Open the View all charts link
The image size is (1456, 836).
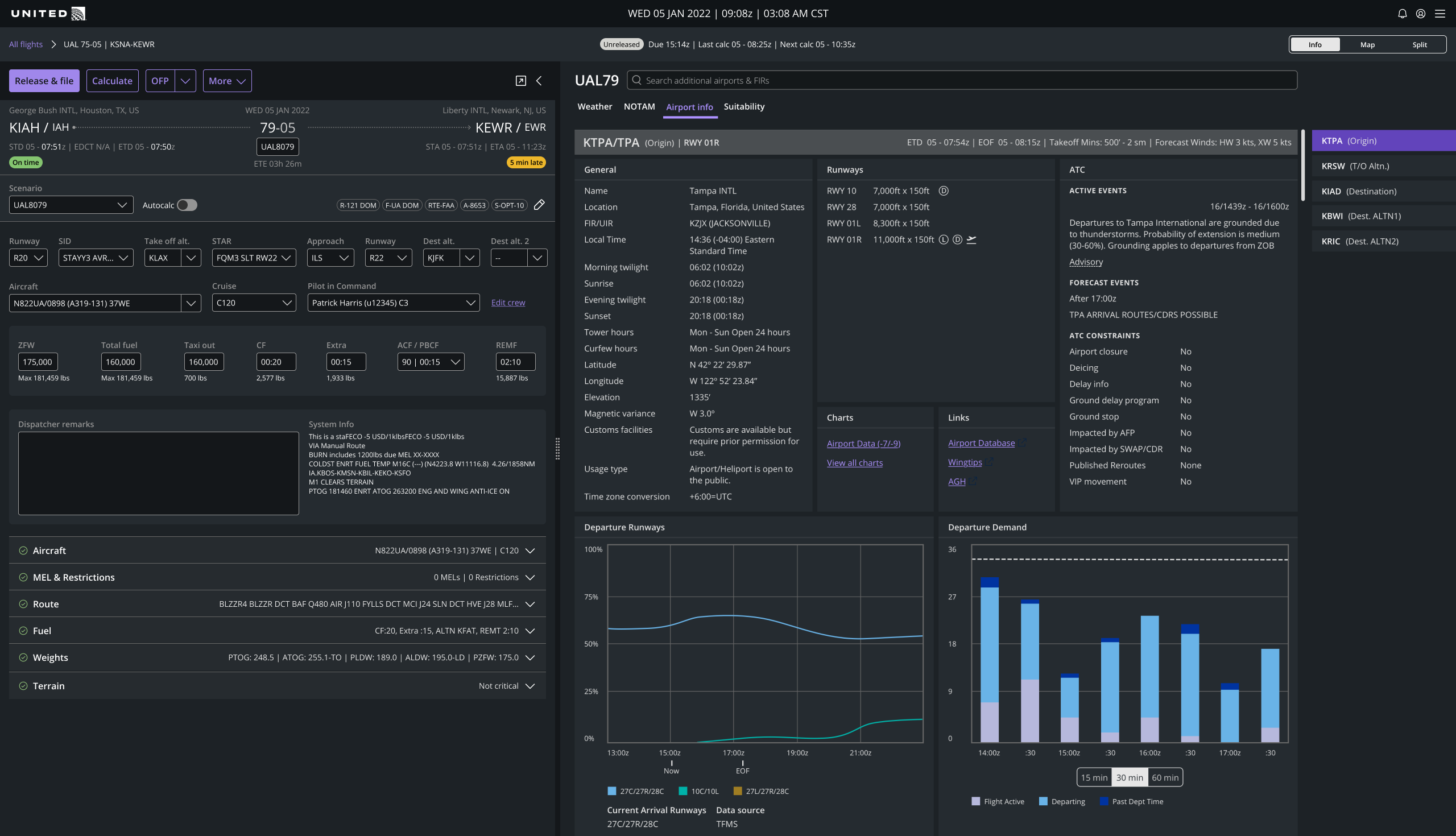(x=854, y=463)
